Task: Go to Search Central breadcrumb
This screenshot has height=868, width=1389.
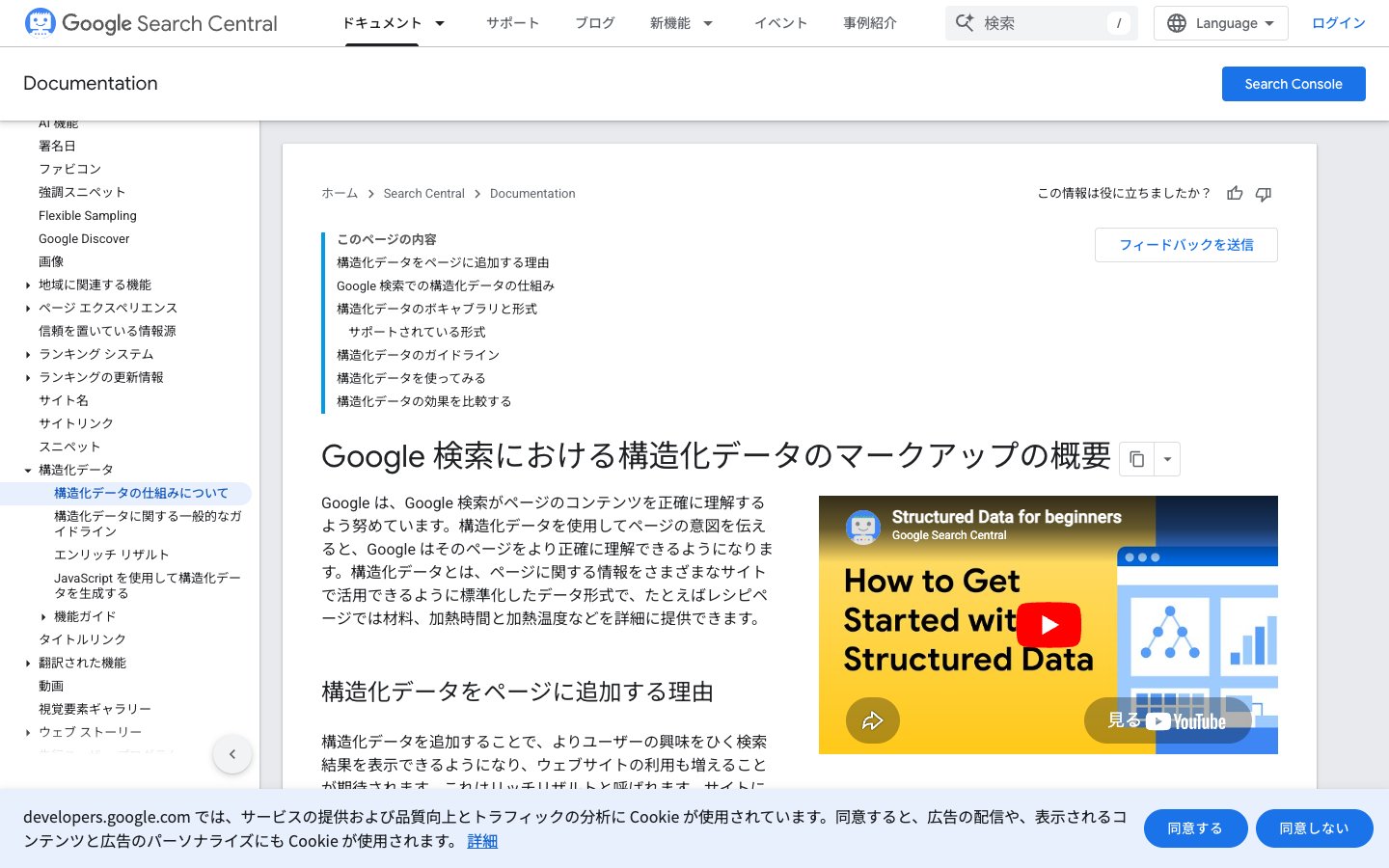Action: (x=423, y=194)
